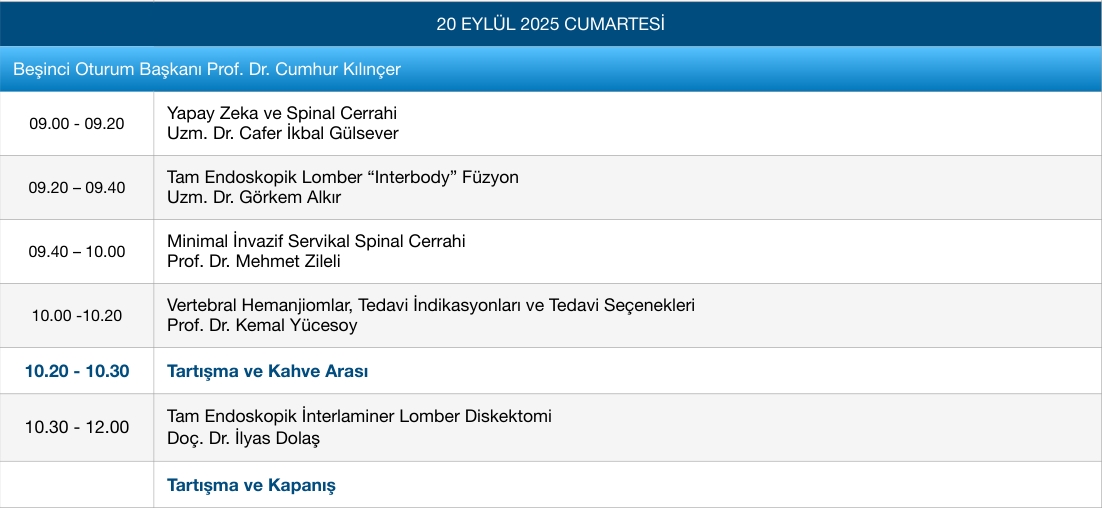The width and height of the screenshot is (1102, 508).
Task: Click speaker name Uzm. Dr. Görkem Alkır
Action: point(254,197)
